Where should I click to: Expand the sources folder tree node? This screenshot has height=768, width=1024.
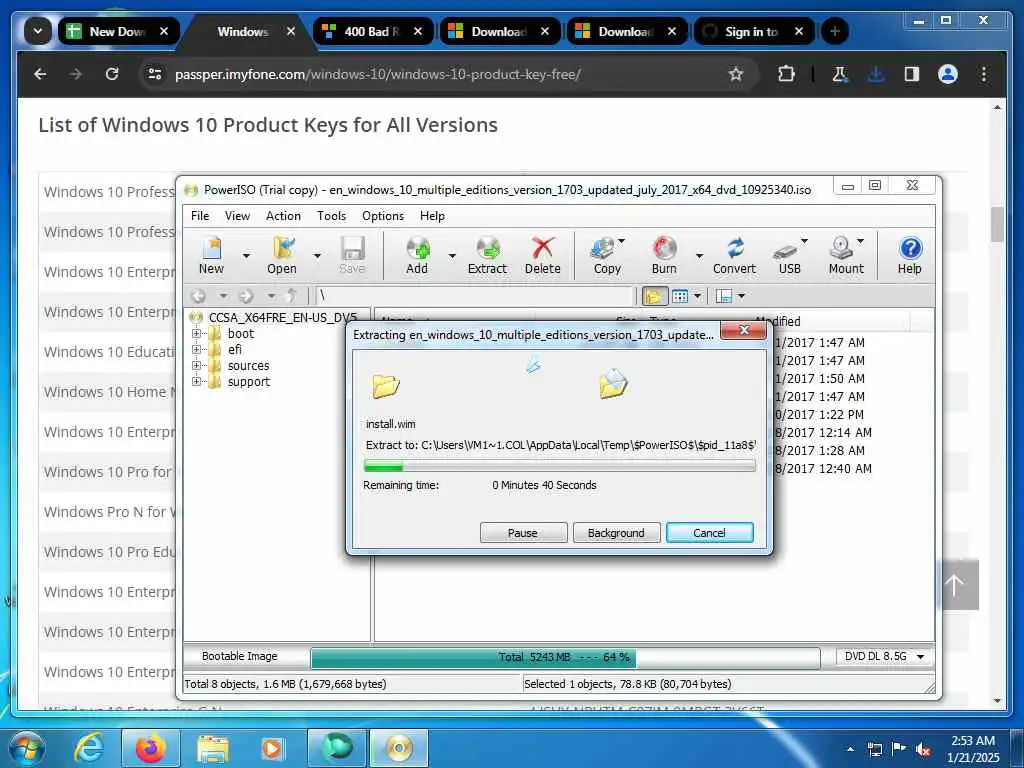click(196, 366)
